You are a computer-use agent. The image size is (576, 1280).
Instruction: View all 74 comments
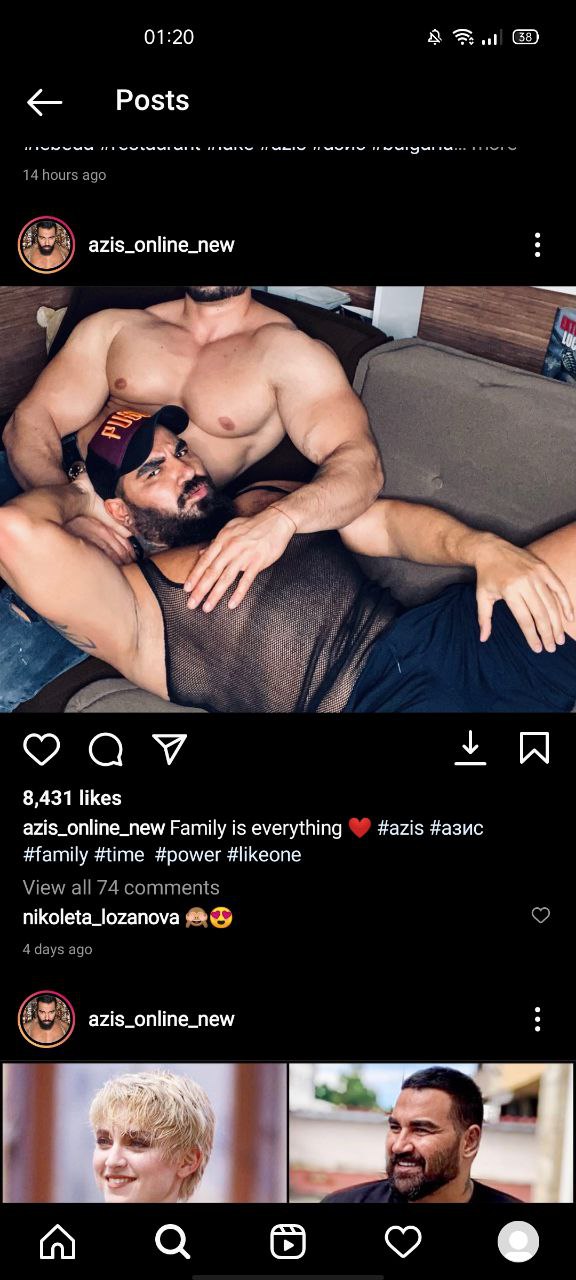tap(121, 888)
